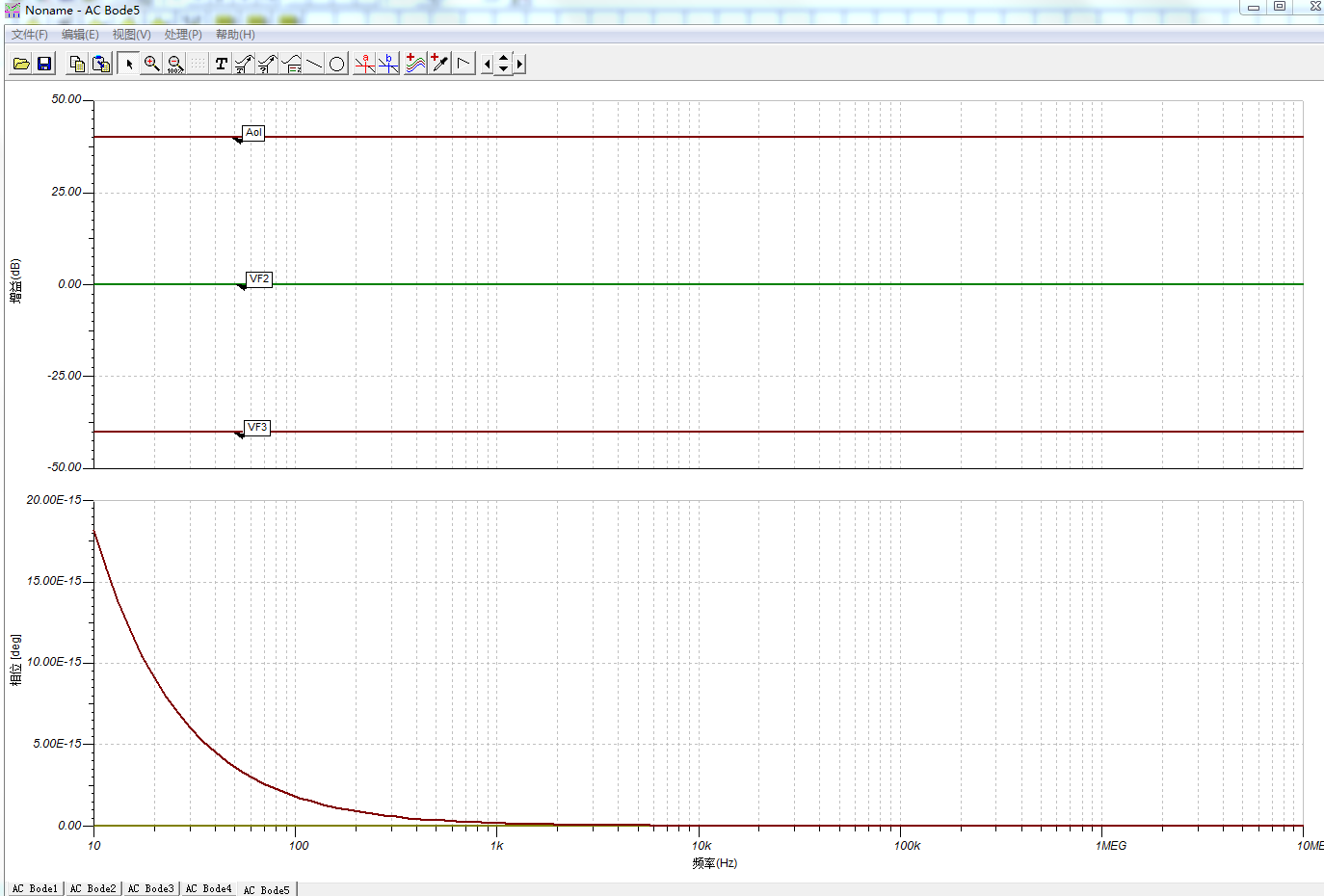Open a diagram file with the folder icon
Image resolution: width=1324 pixels, height=896 pixels.
(x=21, y=64)
